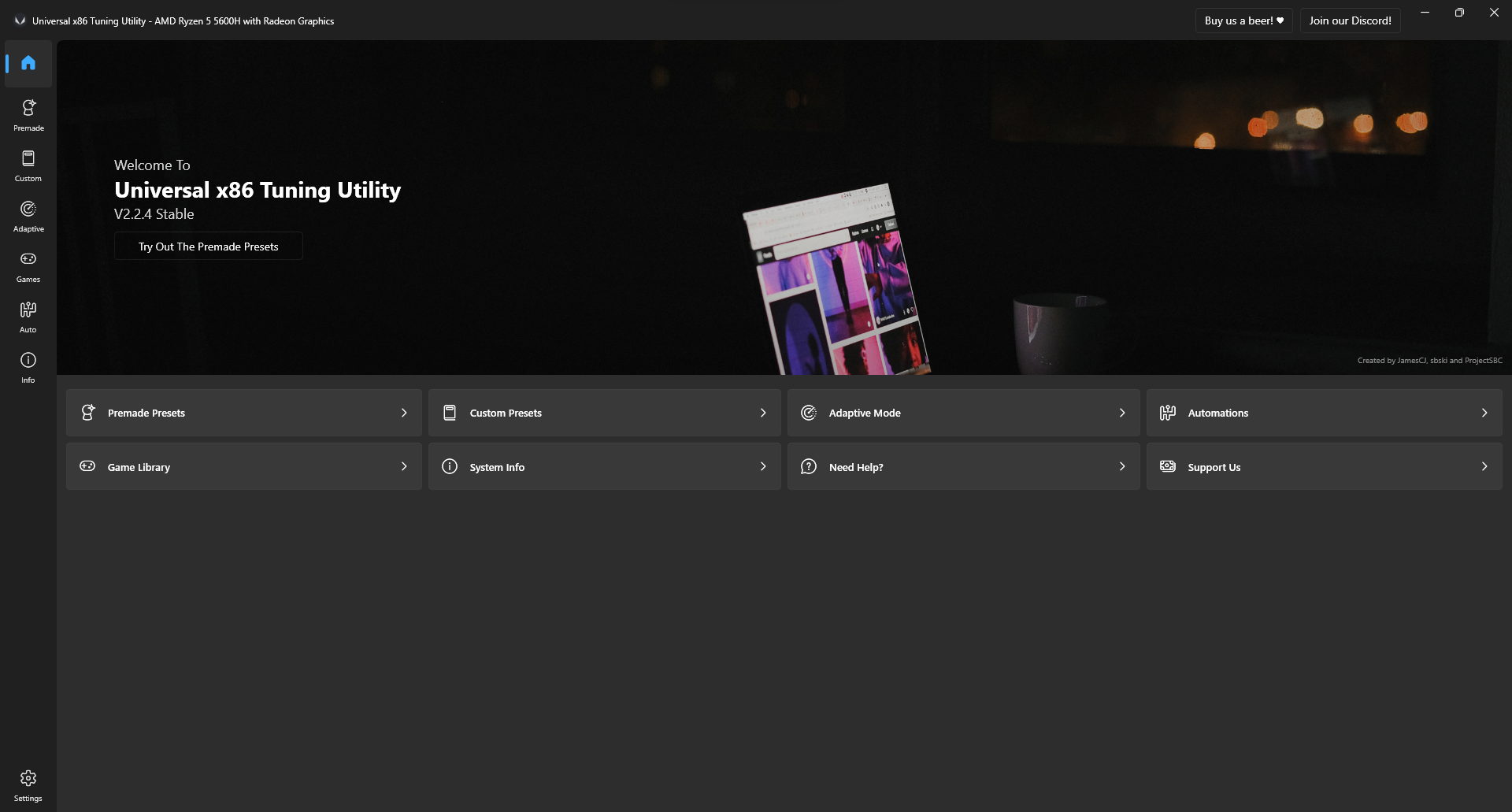Select the Premade label in sidebar
This screenshot has height=812, width=1512.
(28, 128)
